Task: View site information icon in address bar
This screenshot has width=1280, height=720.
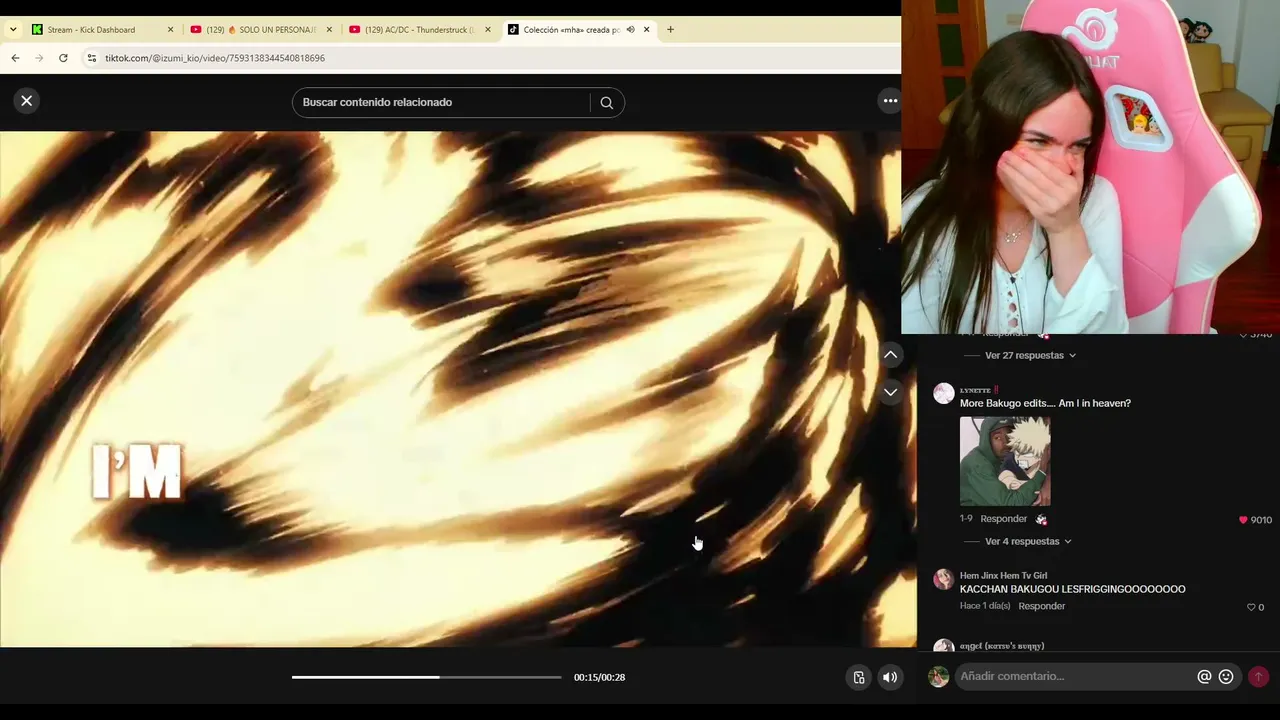Action: point(92,58)
